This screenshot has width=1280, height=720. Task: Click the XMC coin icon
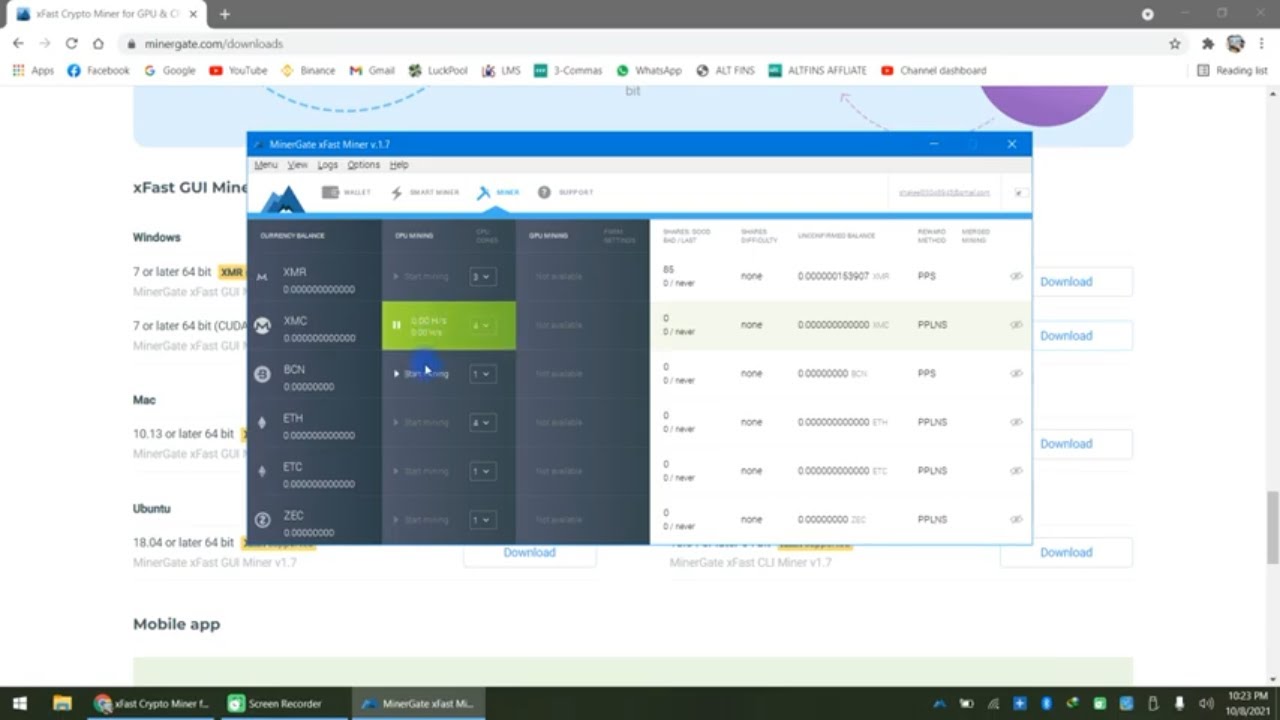(x=262, y=326)
